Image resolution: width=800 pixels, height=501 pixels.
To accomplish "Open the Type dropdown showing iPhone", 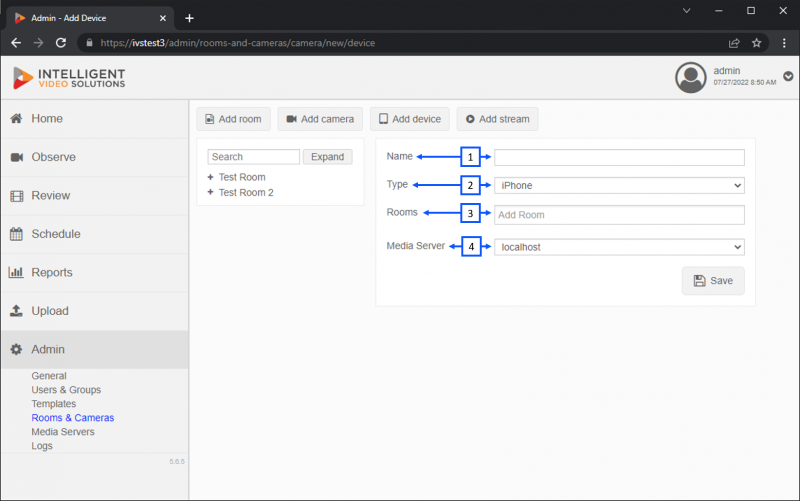I will click(619, 186).
